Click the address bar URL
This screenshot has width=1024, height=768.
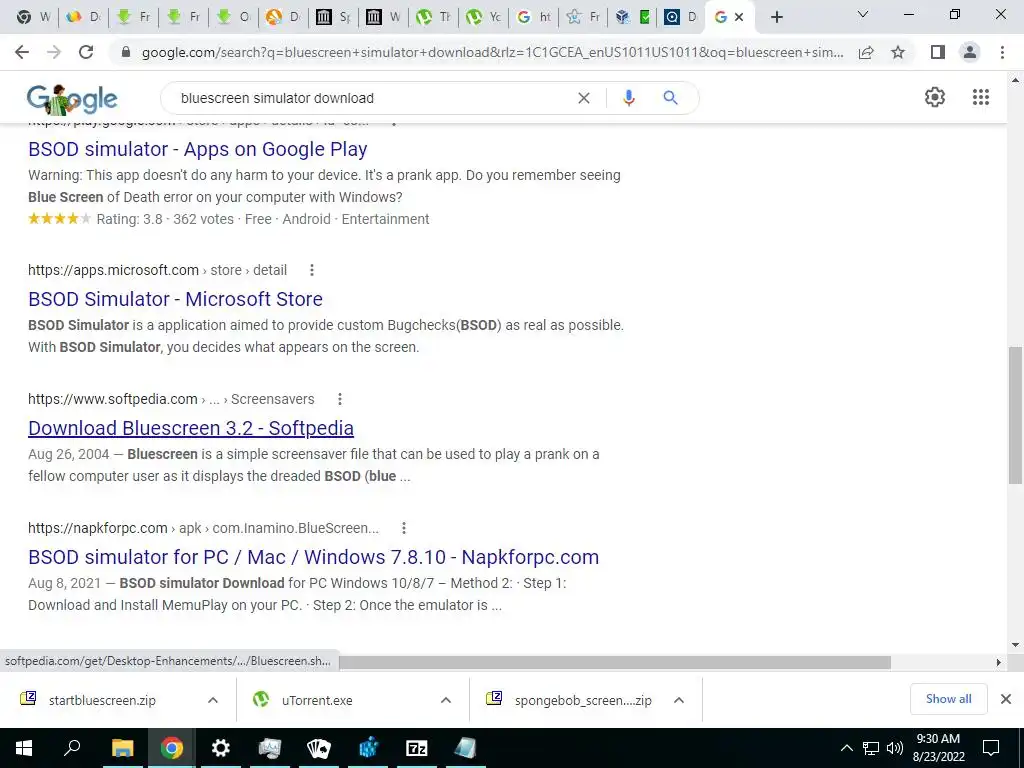[x=492, y=52]
